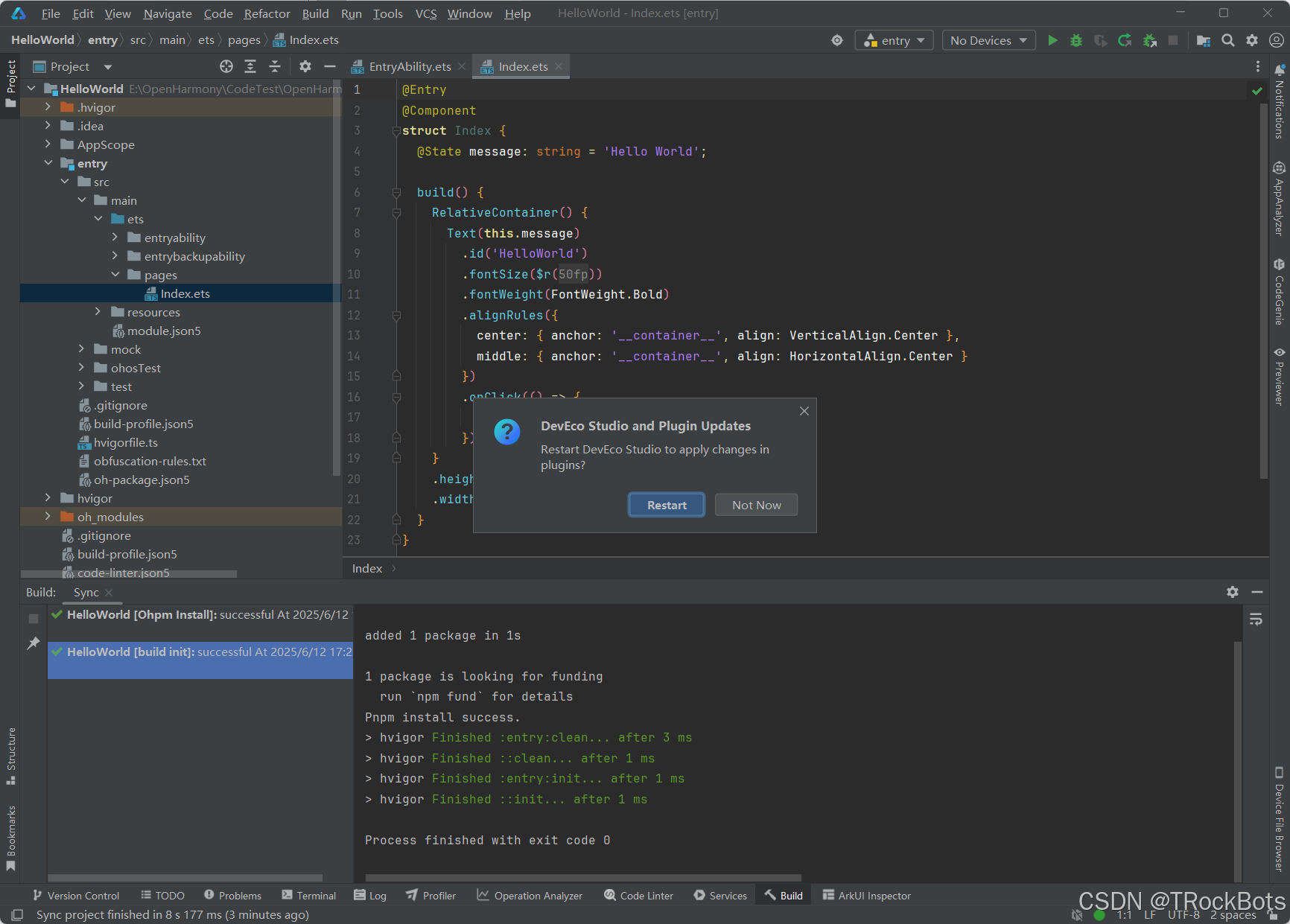Expand the resources folder
1290x924 pixels.
click(98, 312)
